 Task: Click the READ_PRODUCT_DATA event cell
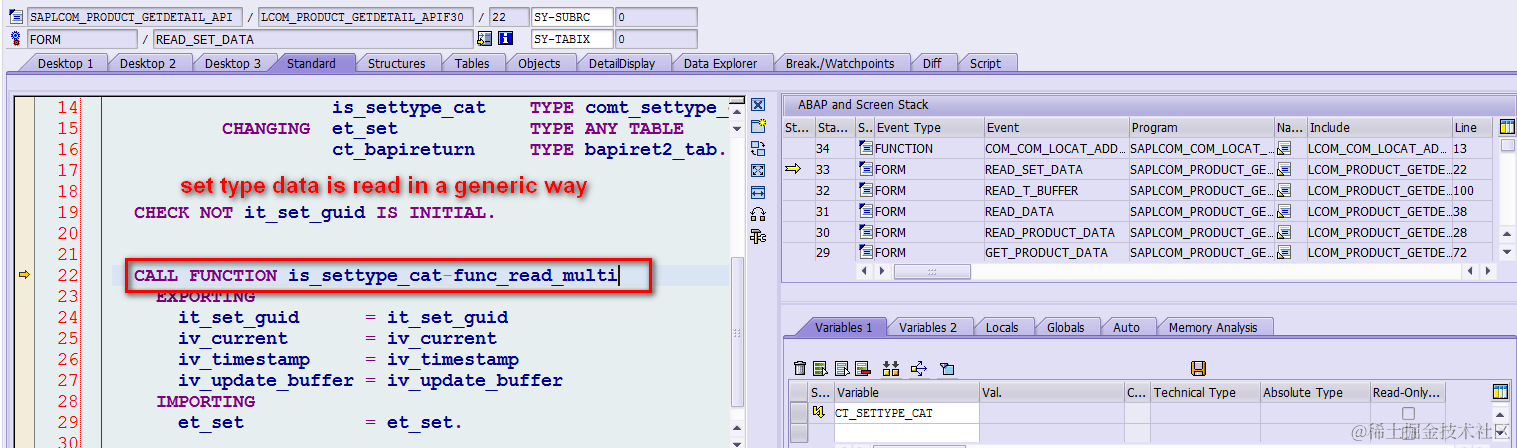point(1055,232)
